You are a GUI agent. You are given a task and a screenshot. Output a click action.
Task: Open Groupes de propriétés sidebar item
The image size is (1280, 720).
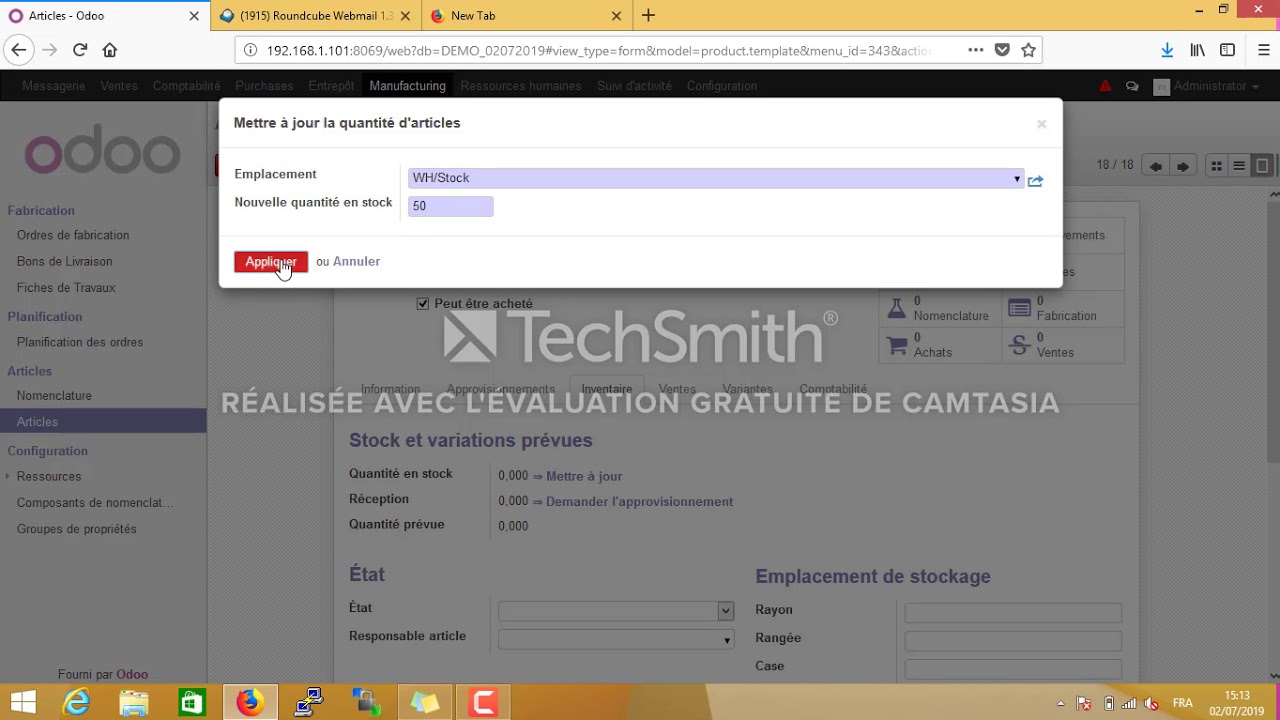click(76, 529)
